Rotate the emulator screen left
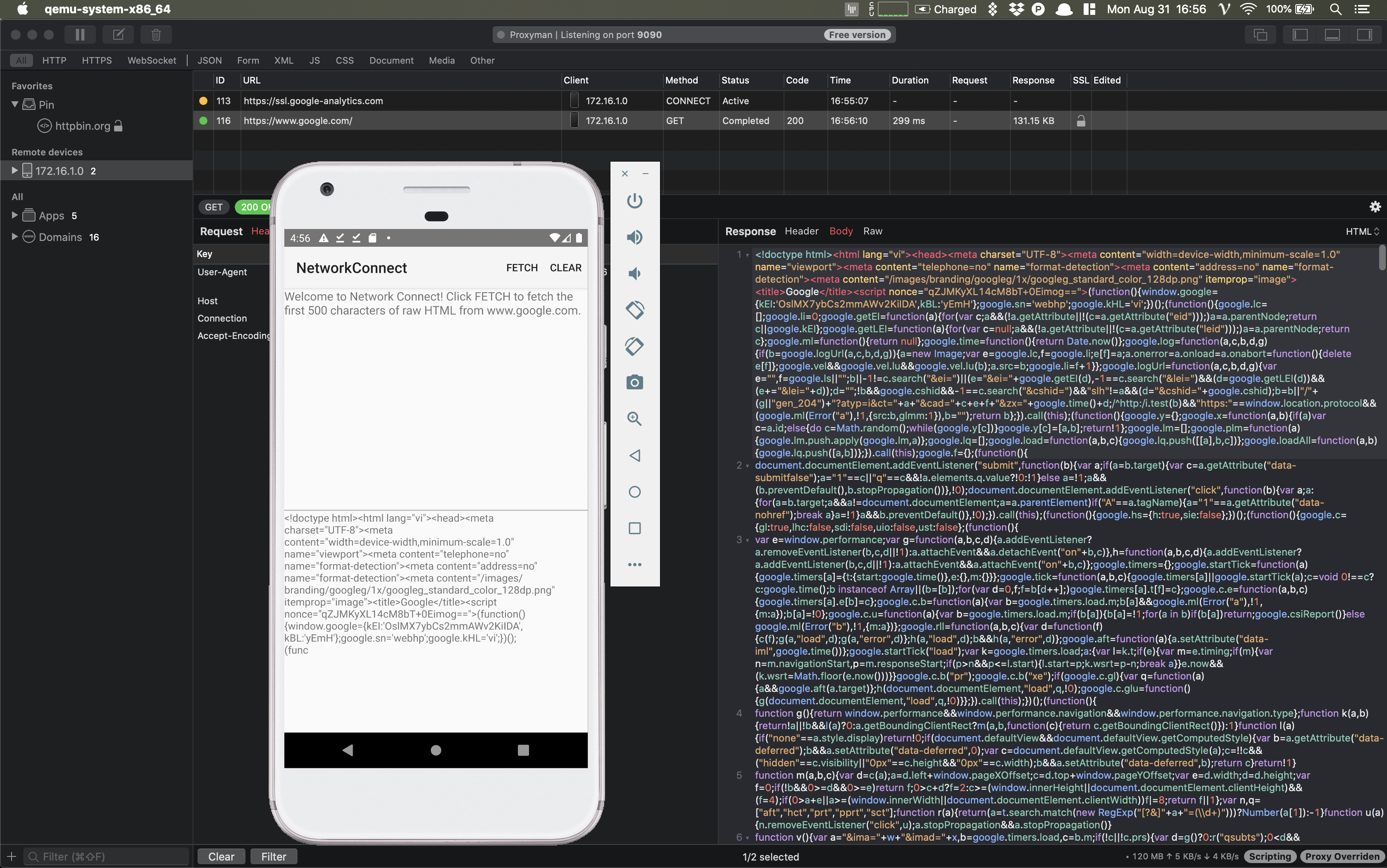The height and width of the screenshot is (868, 1387). tap(634, 310)
